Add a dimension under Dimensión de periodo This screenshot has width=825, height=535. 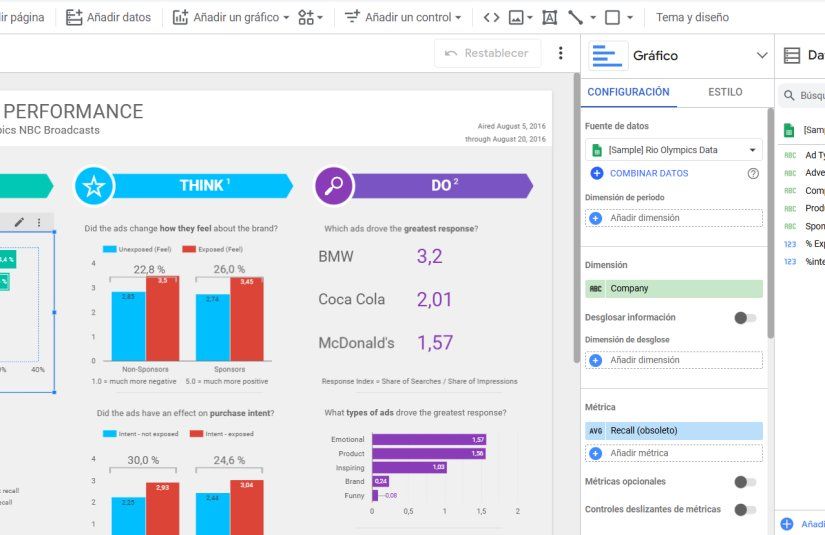click(x=673, y=218)
